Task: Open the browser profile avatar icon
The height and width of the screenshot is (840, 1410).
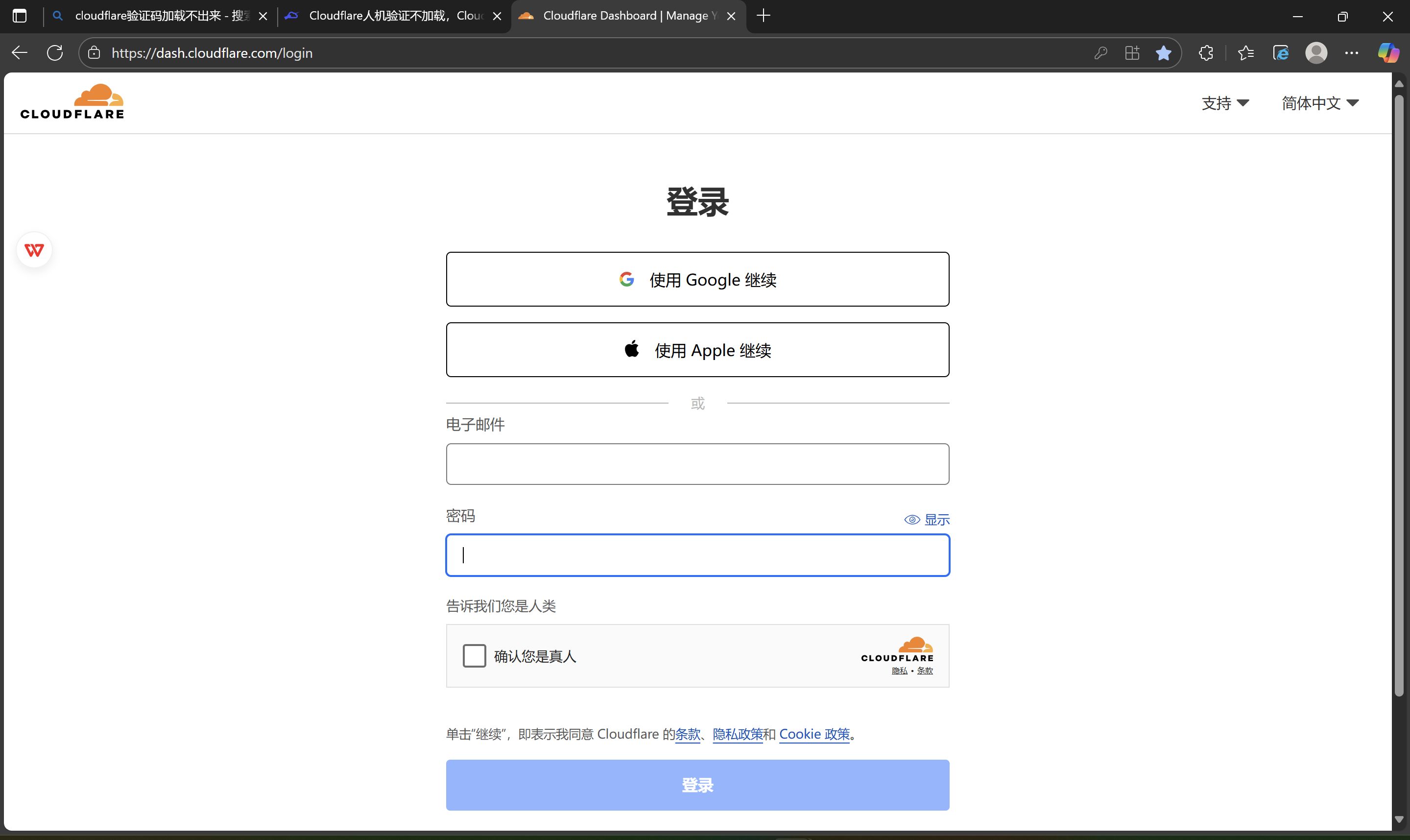Action: tap(1316, 52)
